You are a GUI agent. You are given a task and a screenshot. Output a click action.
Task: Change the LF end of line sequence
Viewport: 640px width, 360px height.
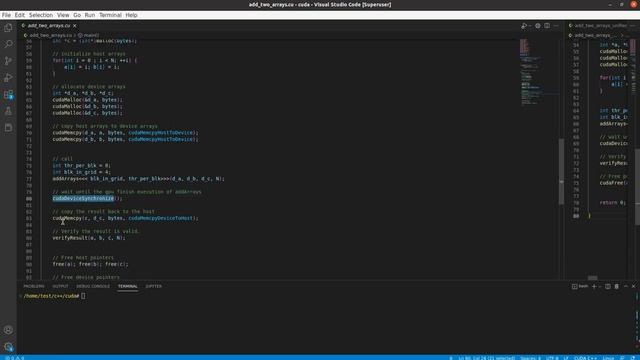[x=566, y=358]
